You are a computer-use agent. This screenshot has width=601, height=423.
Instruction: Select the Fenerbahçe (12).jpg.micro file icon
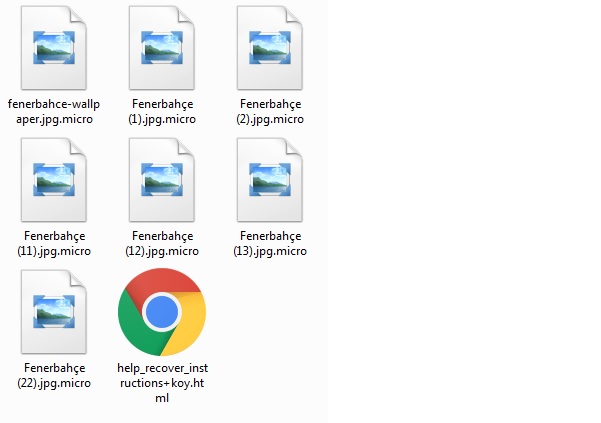tap(162, 180)
